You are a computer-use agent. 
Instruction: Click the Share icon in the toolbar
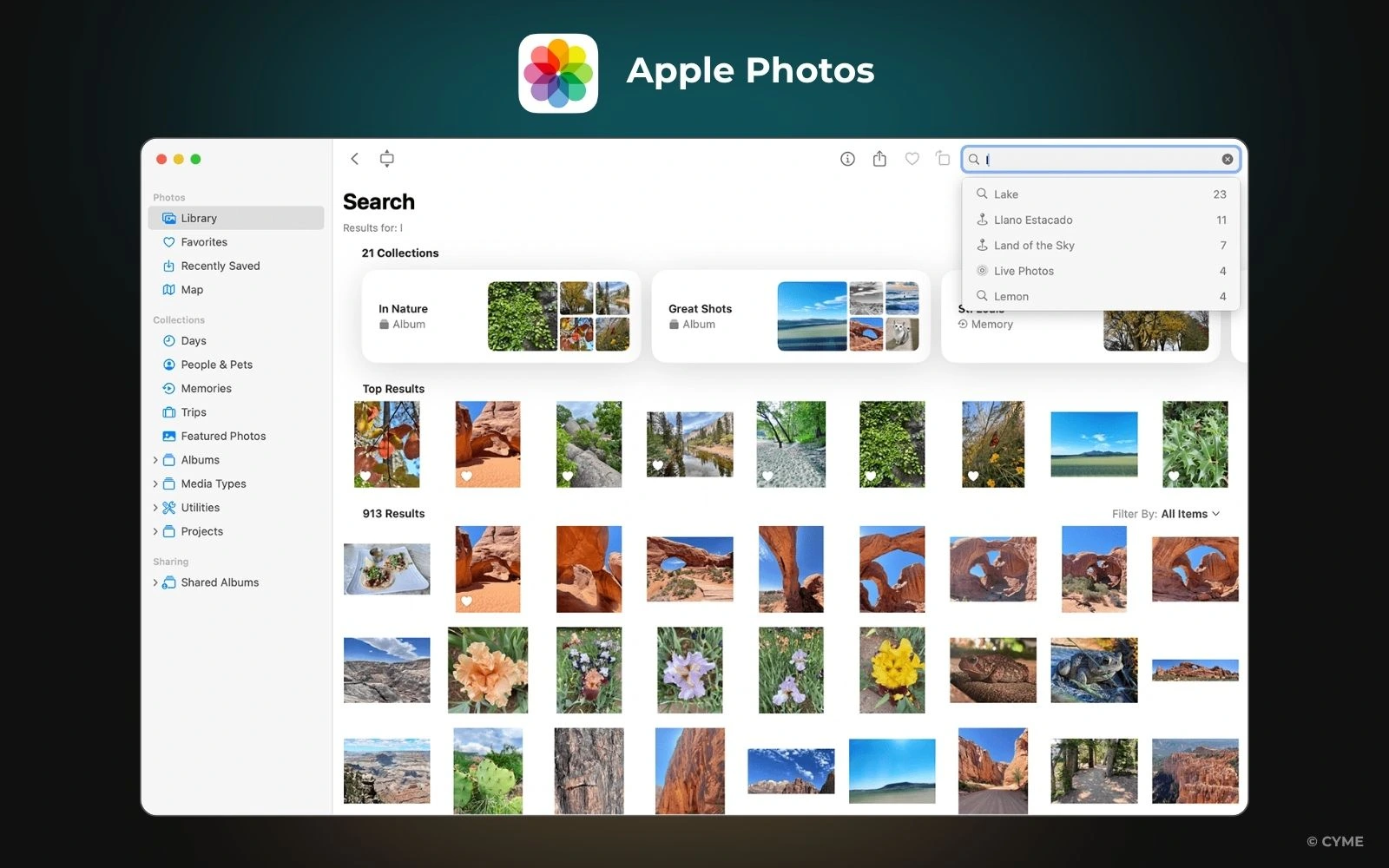[x=879, y=159]
